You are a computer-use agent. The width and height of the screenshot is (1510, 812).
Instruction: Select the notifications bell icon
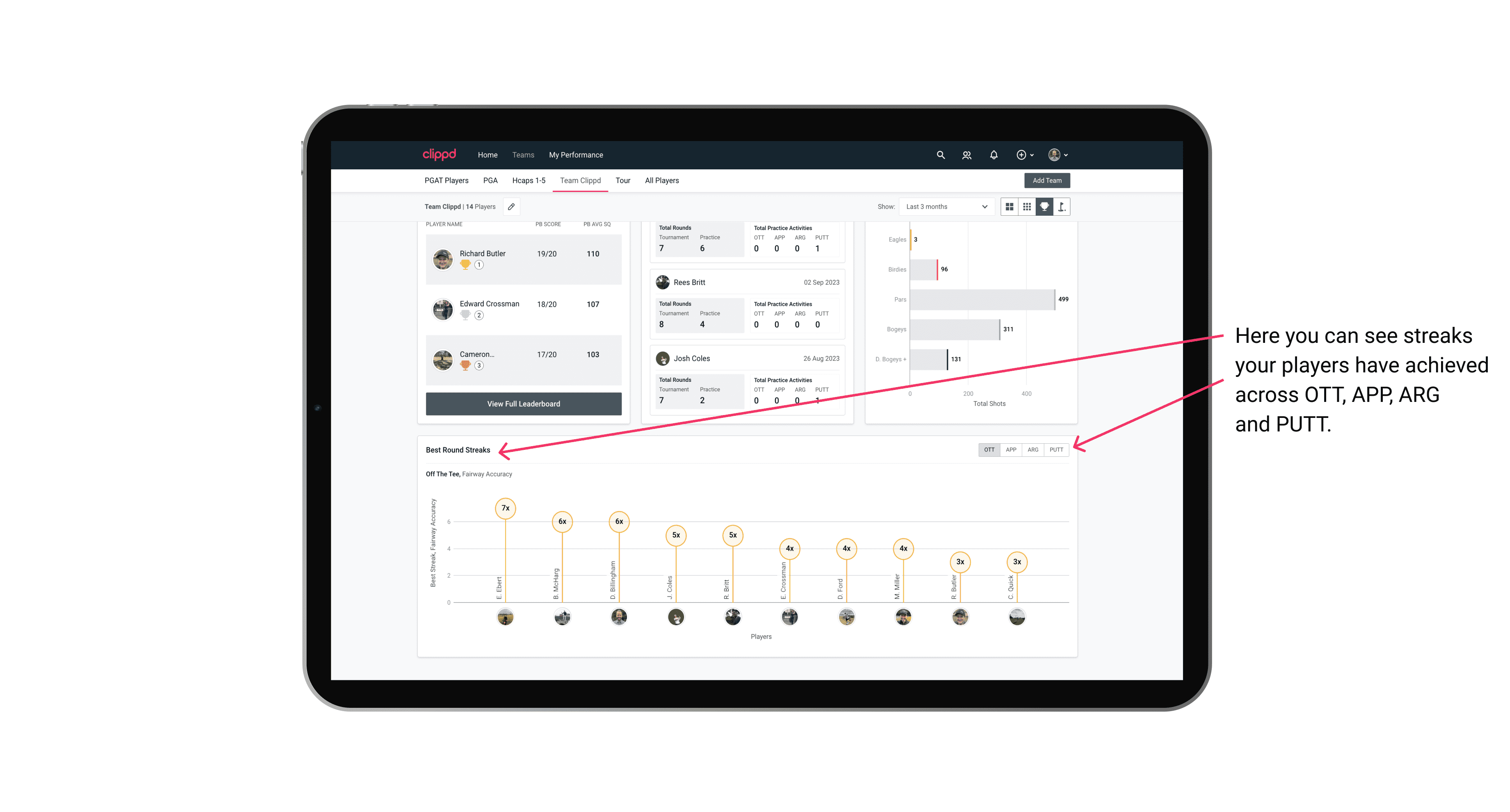pos(992,154)
